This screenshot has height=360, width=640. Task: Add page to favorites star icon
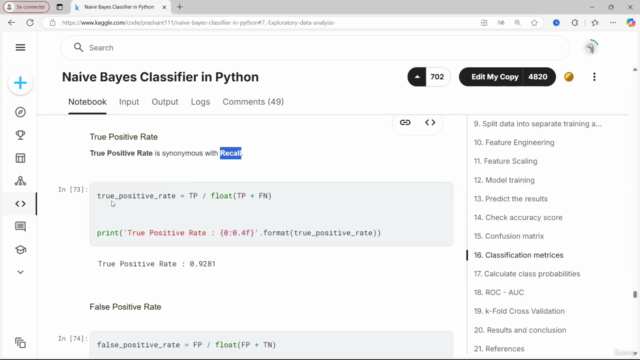[534, 23]
